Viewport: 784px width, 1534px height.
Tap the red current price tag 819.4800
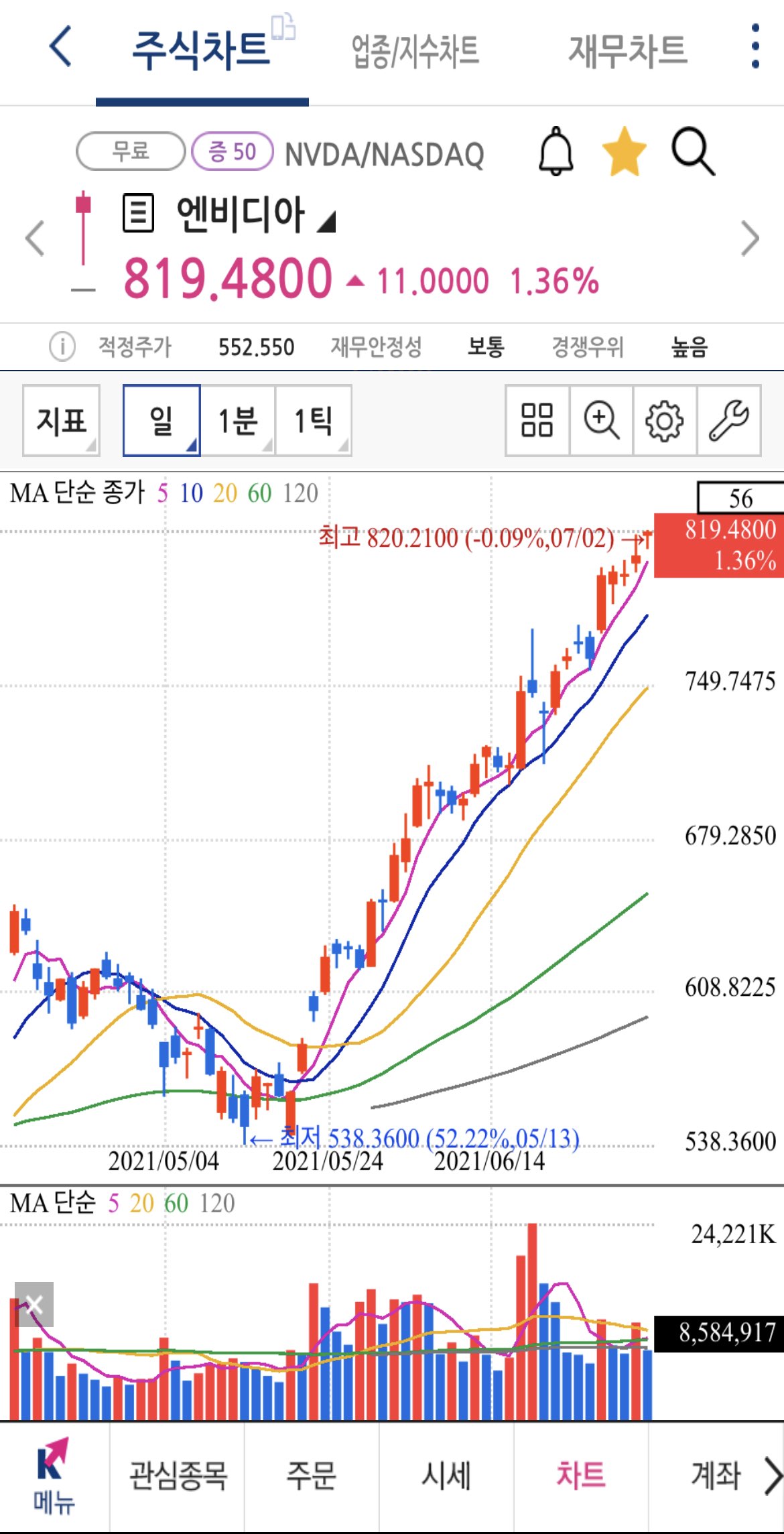pyautogui.click(x=719, y=545)
